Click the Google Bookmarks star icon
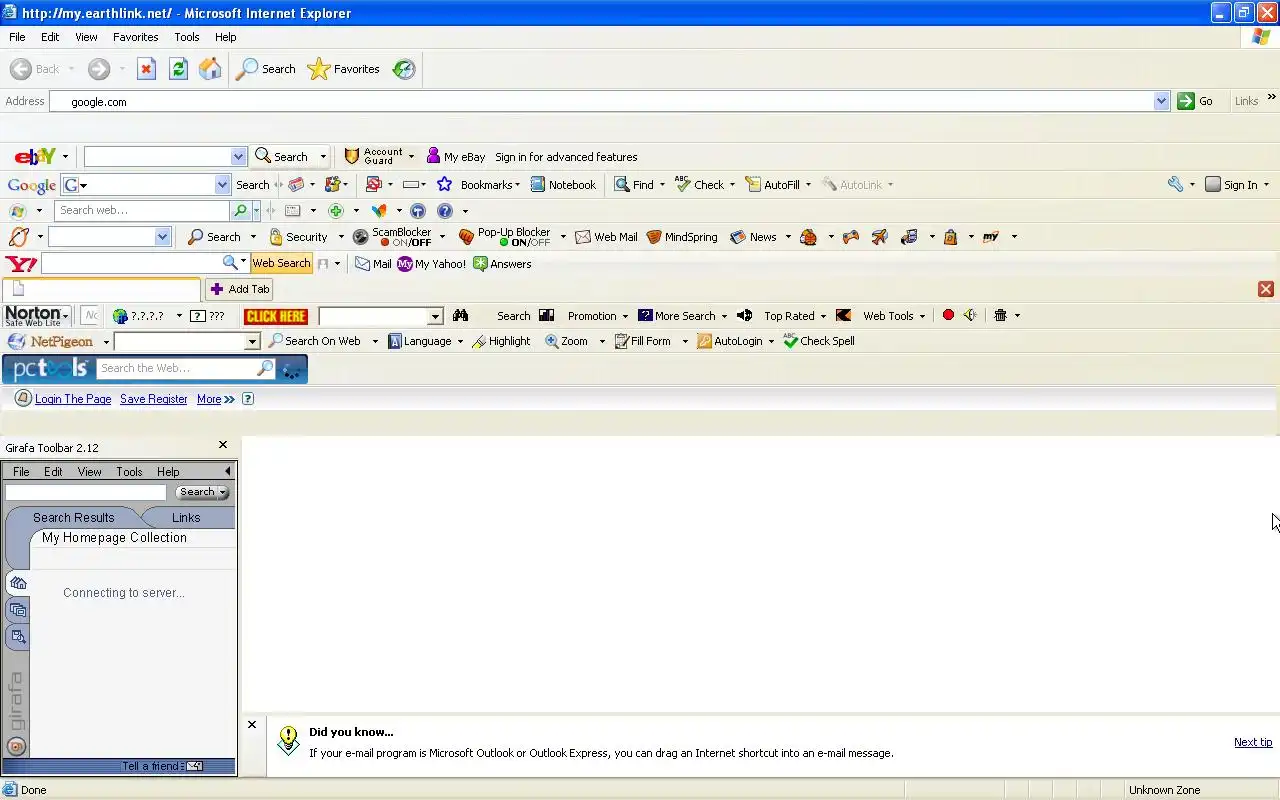The height and width of the screenshot is (800, 1280). point(444,185)
